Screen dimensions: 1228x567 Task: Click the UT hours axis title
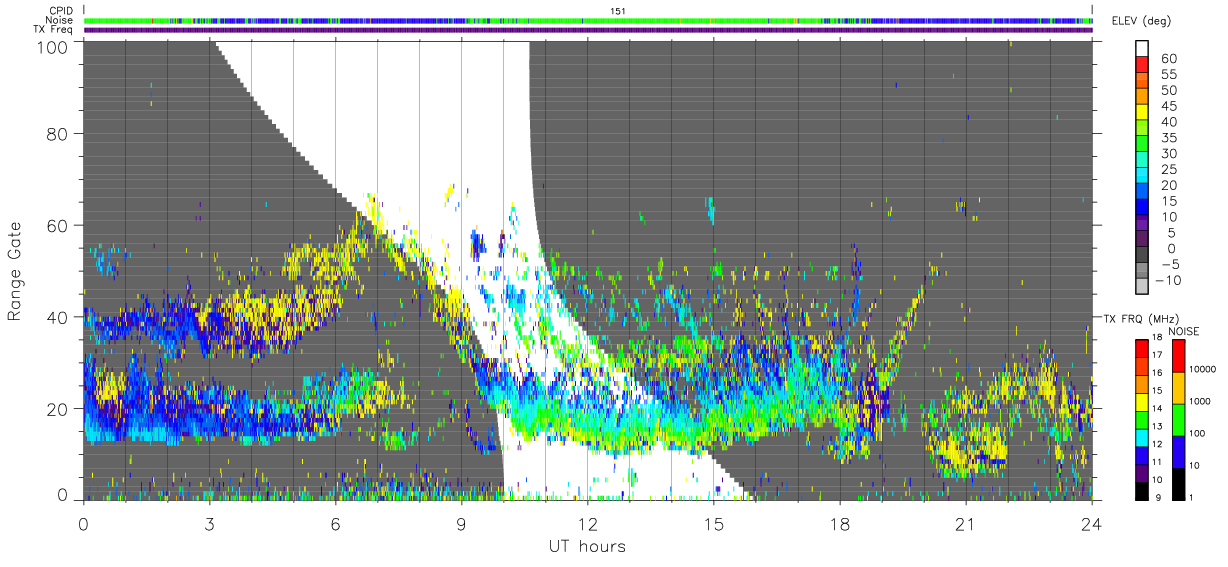coord(586,546)
